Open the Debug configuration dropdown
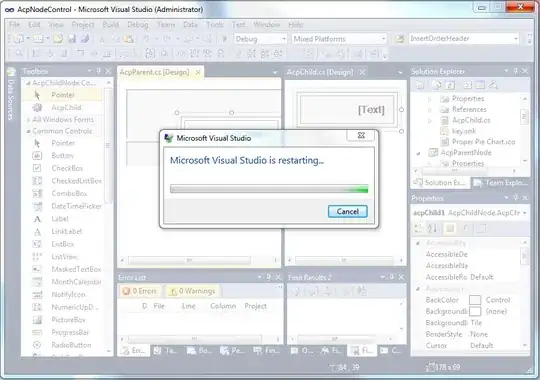The width and height of the screenshot is (540, 380). (x=261, y=39)
